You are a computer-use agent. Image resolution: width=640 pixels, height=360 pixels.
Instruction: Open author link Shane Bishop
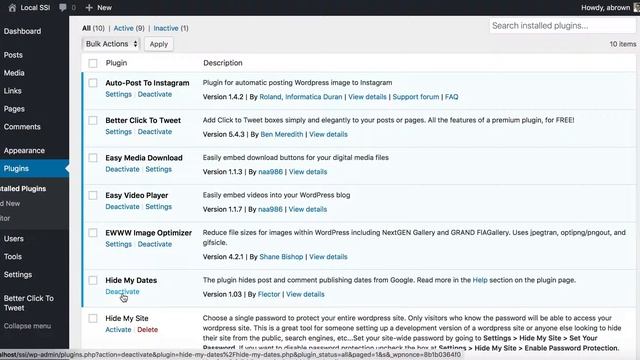coord(281,257)
